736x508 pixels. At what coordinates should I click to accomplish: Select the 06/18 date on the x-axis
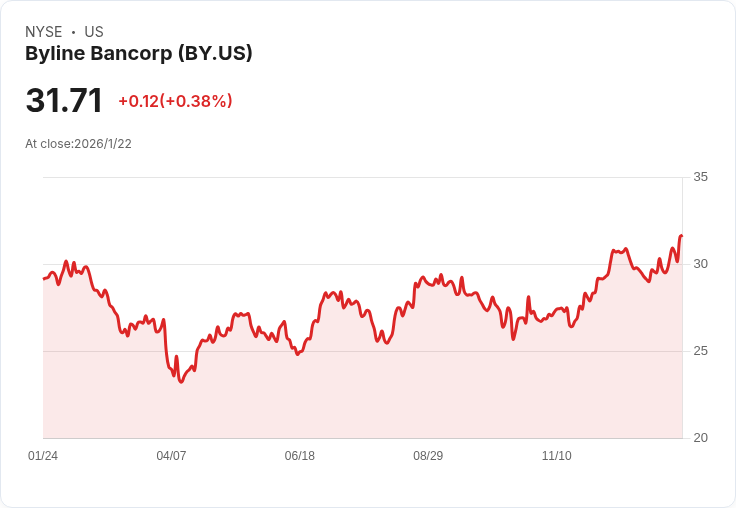[x=299, y=456]
